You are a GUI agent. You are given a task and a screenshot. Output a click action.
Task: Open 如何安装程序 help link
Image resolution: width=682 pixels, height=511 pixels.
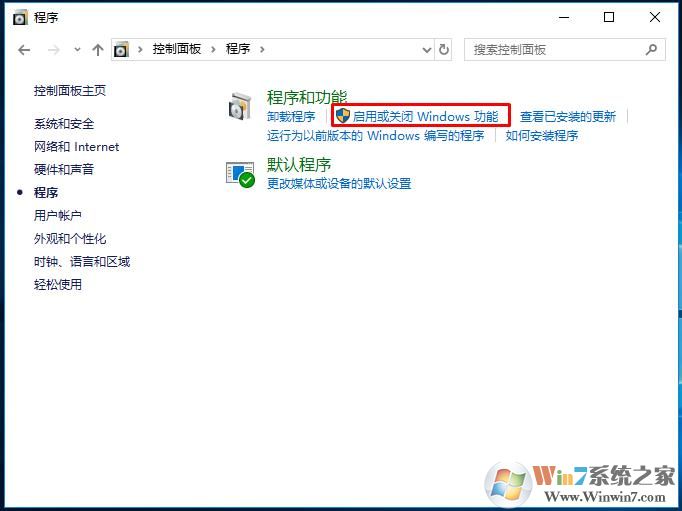coord(542,136)
